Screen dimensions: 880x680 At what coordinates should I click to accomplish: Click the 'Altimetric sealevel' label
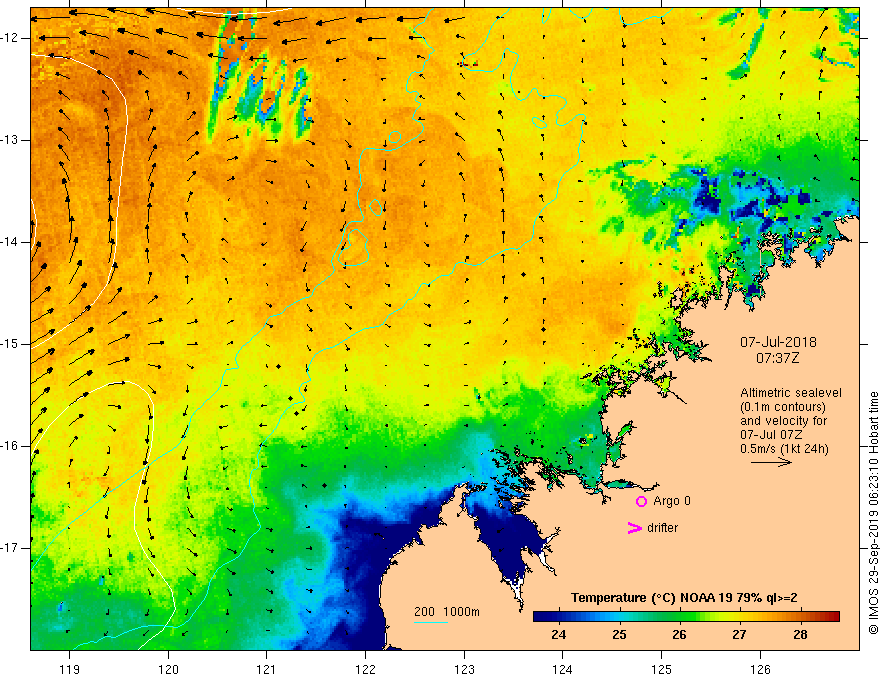pyautogui.click(x=791, y=393)
